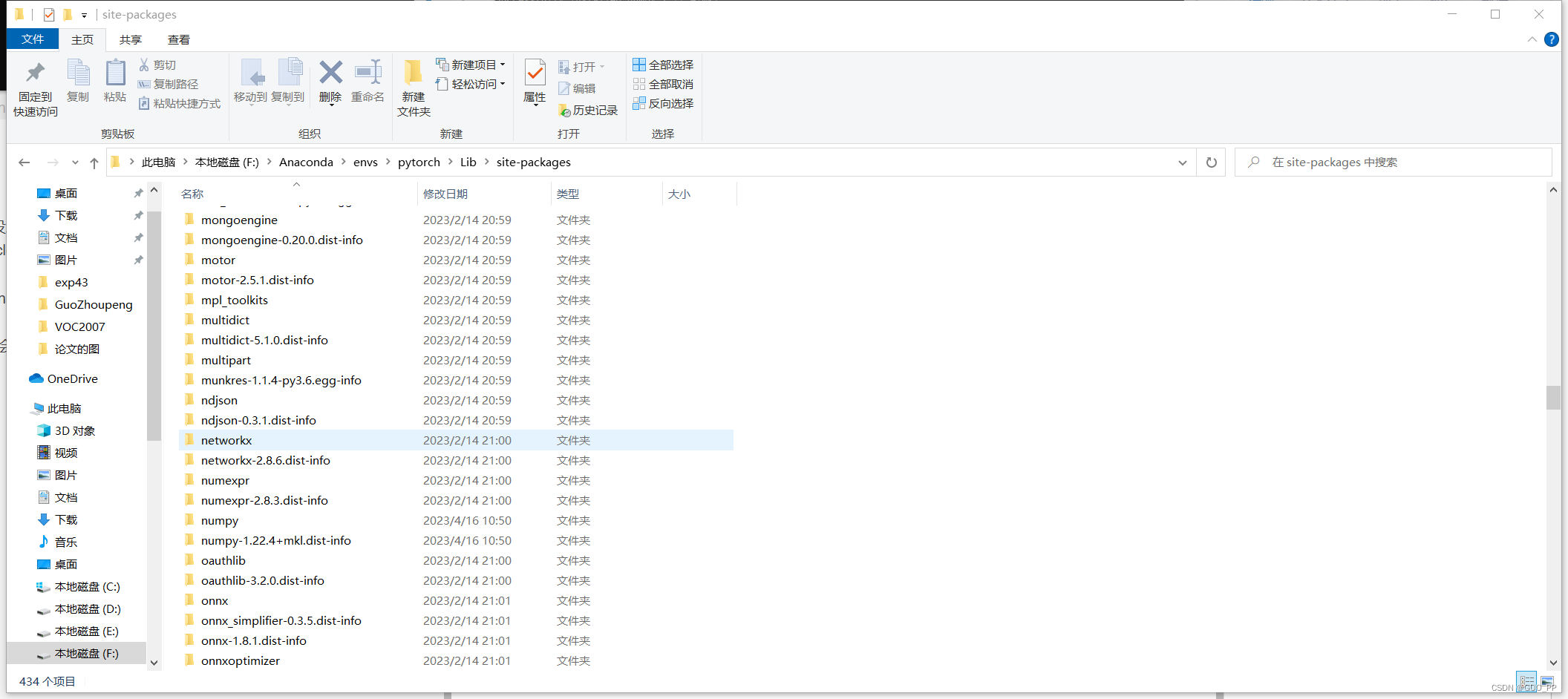Screen dimensions: 1568x699
Task: Select numpy-1.22.4+mkl.dist-info folder
Action: pyautogui.click(x=456, y=540)
